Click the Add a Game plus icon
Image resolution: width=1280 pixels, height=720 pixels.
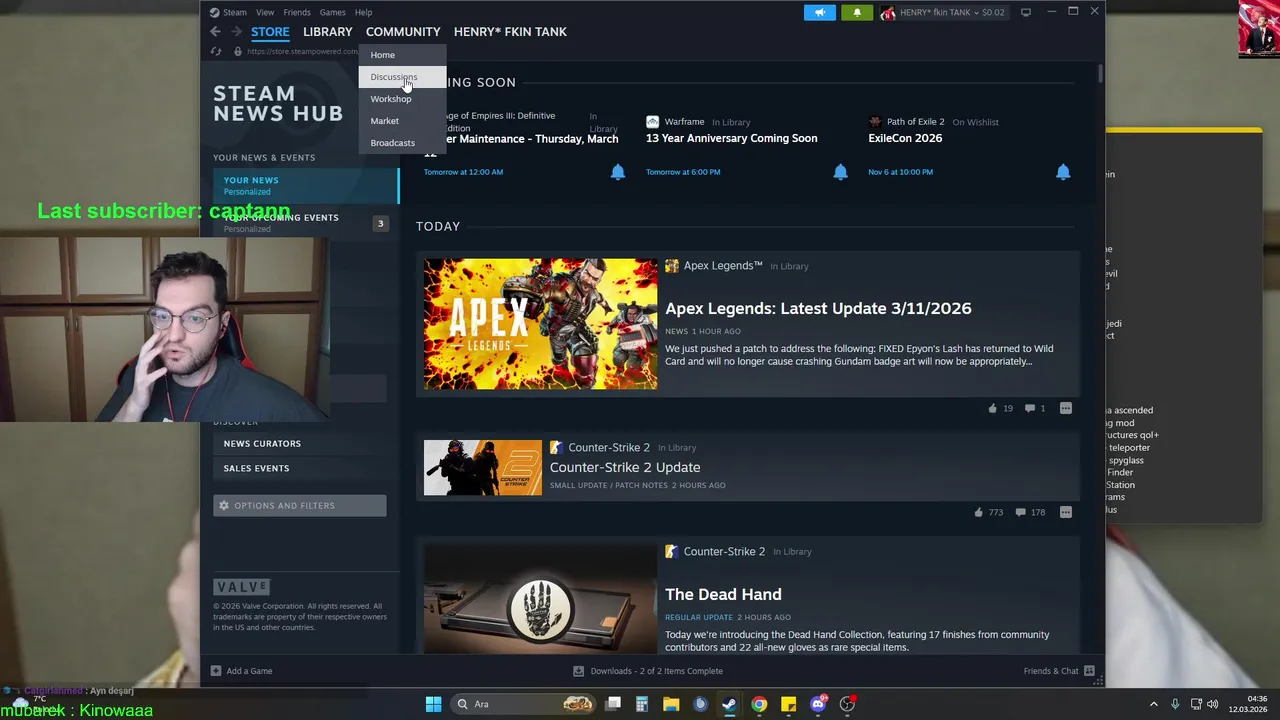click(216, 671)
